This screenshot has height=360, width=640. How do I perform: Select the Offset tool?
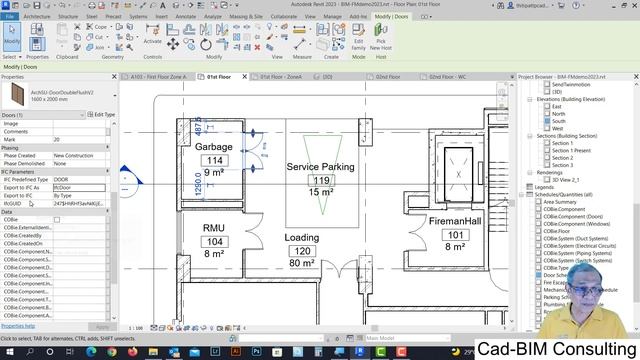[189, 29]
